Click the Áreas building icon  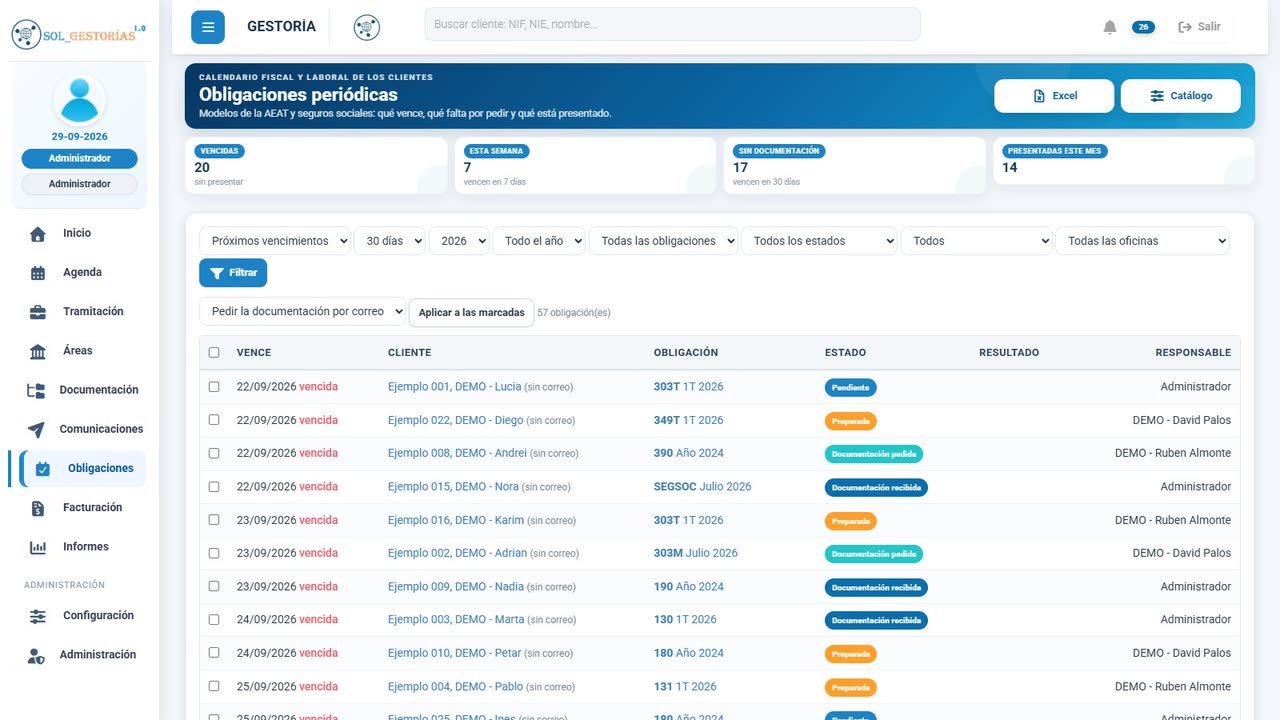tap(38, 351)
